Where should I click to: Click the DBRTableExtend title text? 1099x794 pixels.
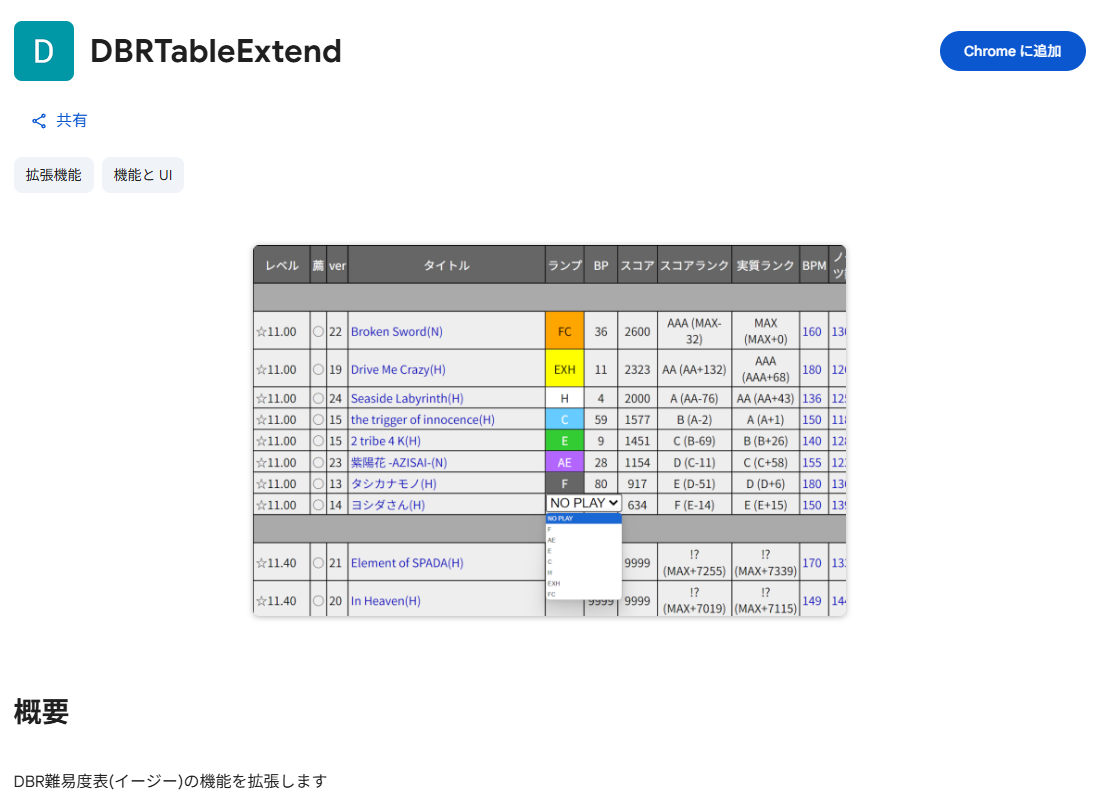(216, 51)
